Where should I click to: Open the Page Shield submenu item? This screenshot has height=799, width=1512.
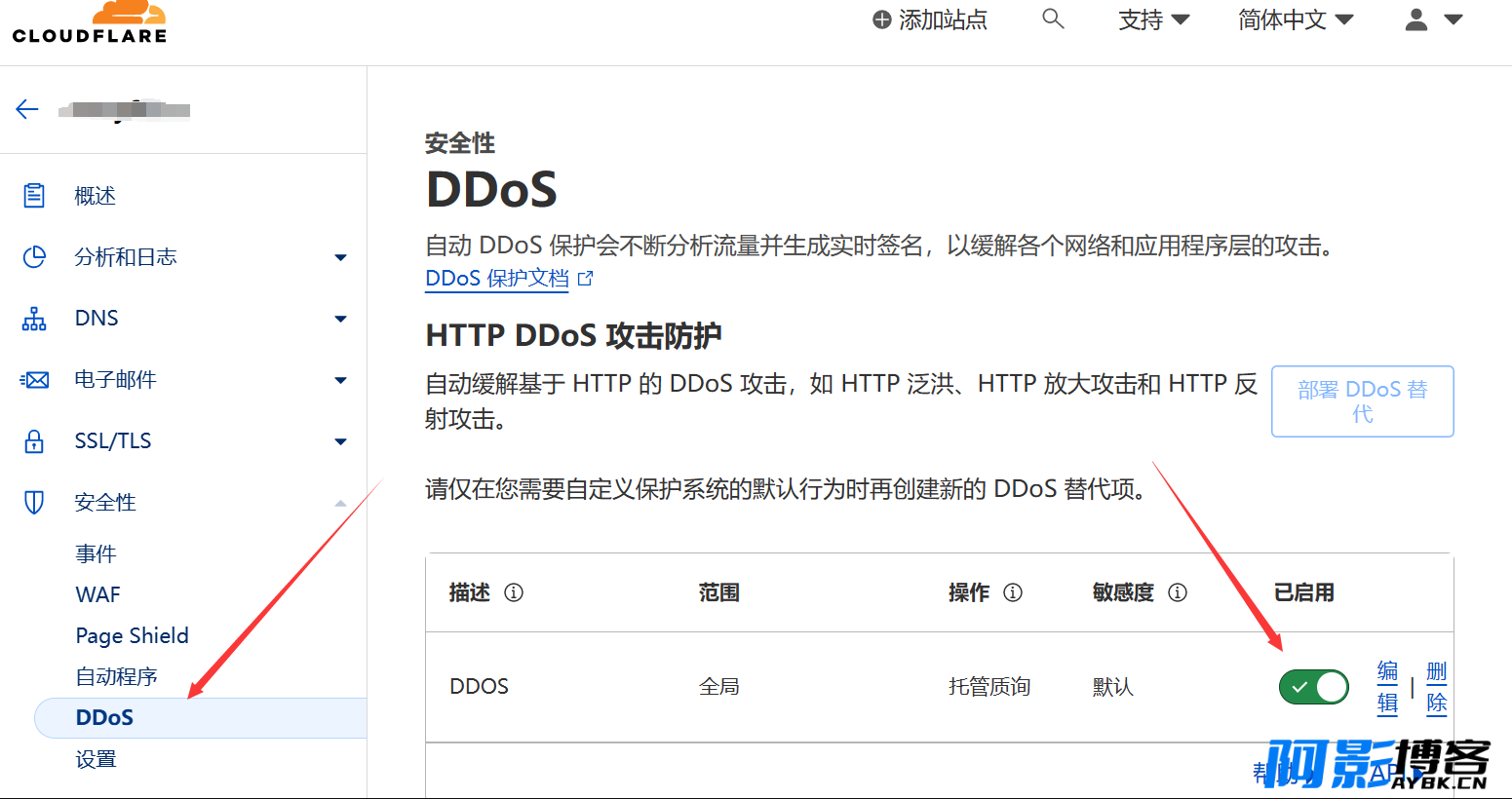tap(133, 635)
